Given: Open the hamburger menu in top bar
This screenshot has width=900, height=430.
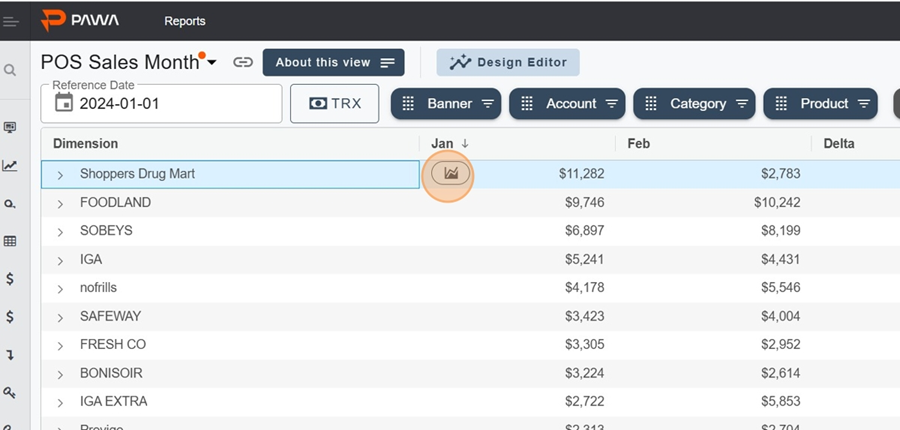Looking at the screenshot, I should click(10, 22).
